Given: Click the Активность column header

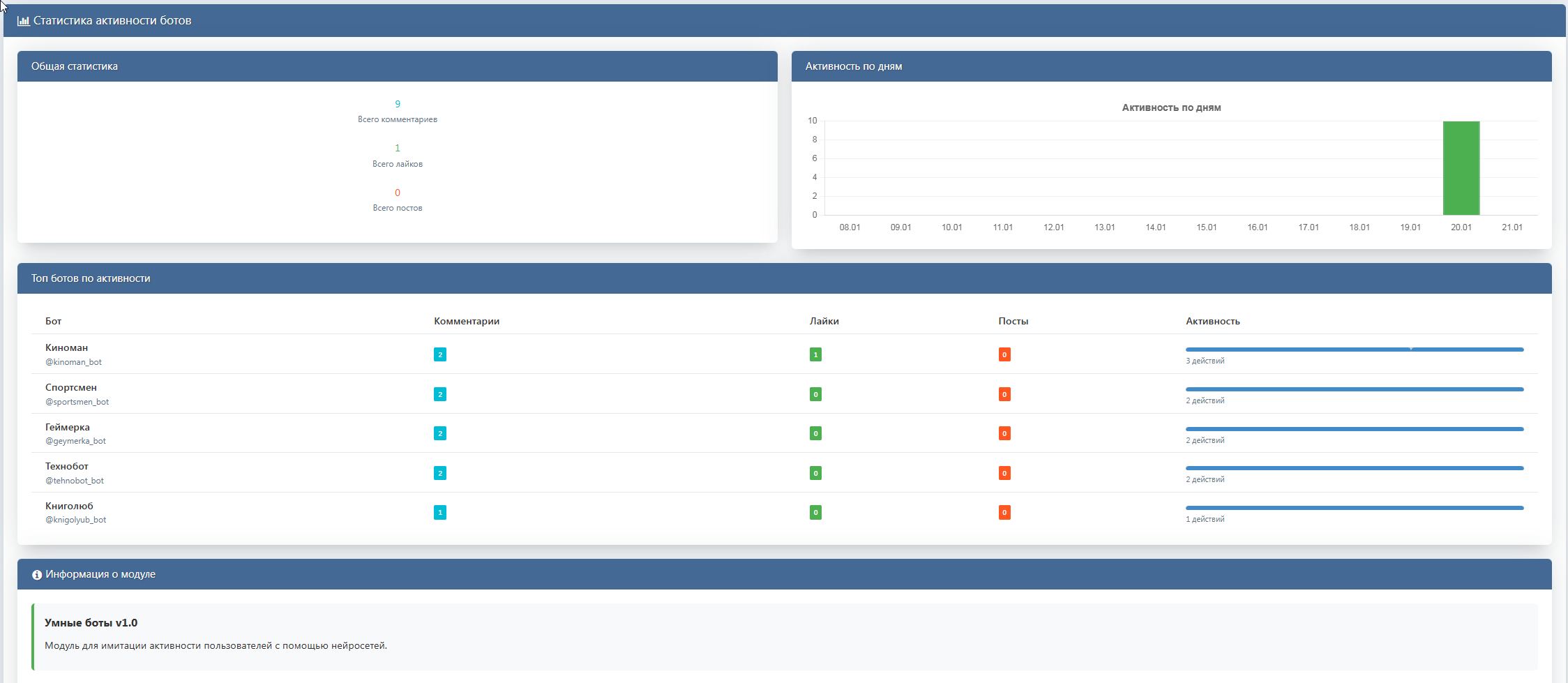Looking at the screenshot, I should (x=1212, y=321).
